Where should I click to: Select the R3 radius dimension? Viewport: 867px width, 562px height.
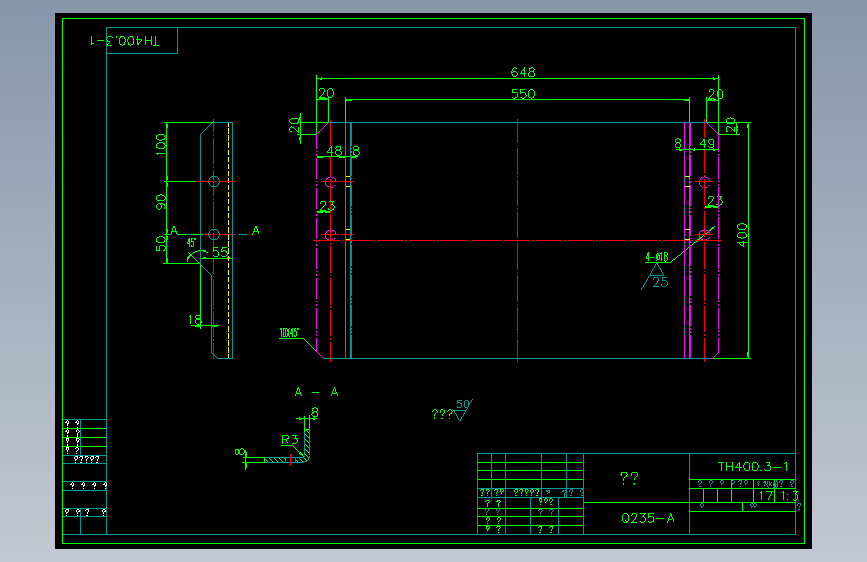[289, 439]
